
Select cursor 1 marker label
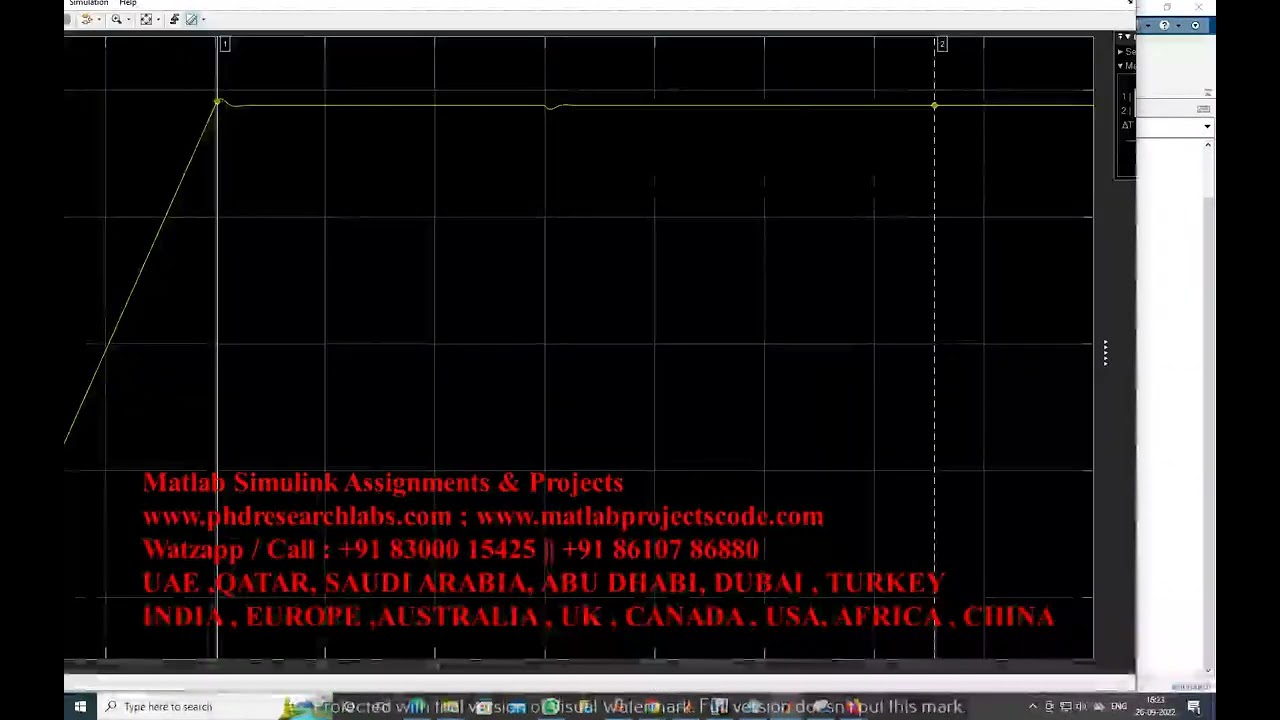pyautogui.click(x=225, y=44)
